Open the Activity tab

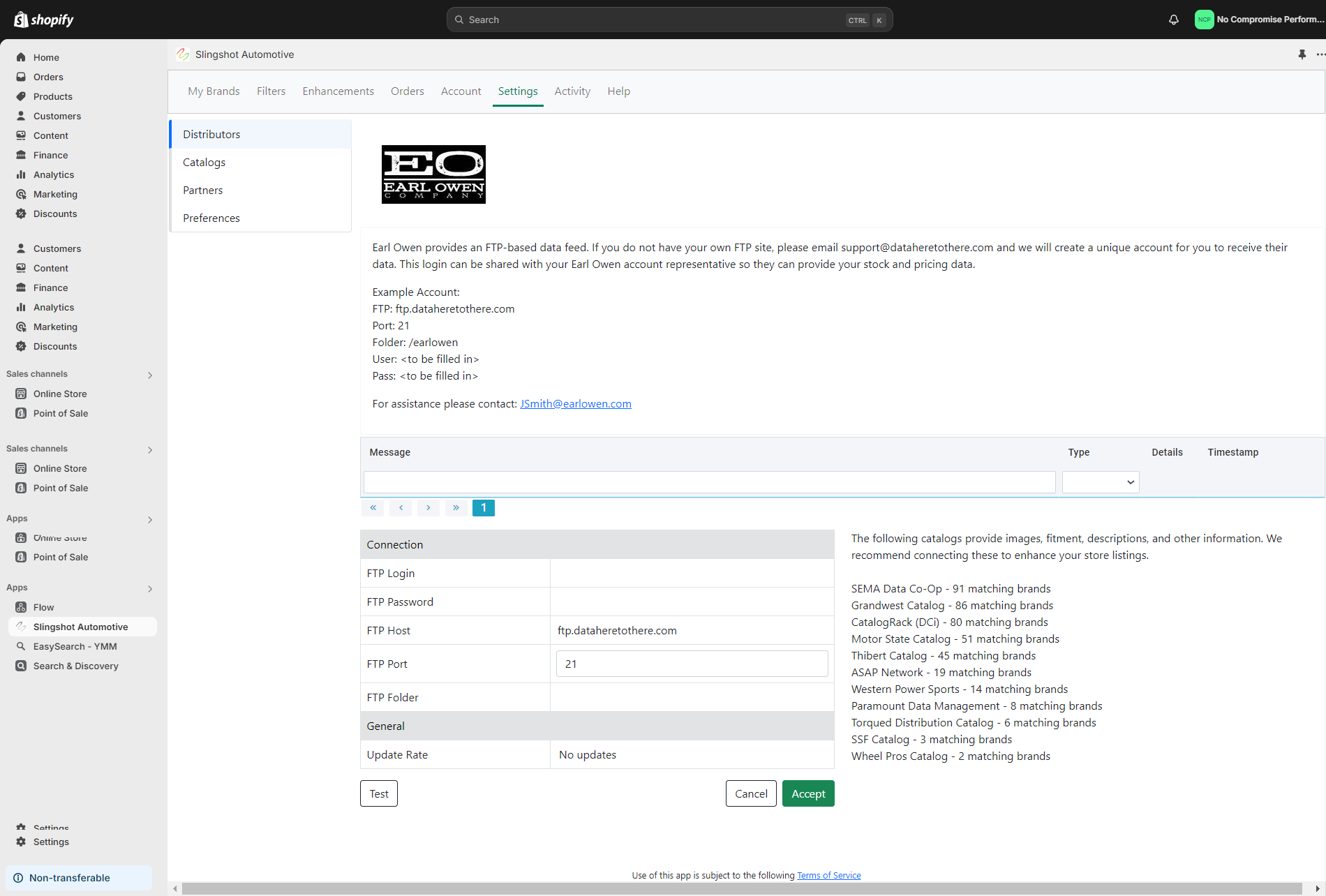(x=572, y=91)
